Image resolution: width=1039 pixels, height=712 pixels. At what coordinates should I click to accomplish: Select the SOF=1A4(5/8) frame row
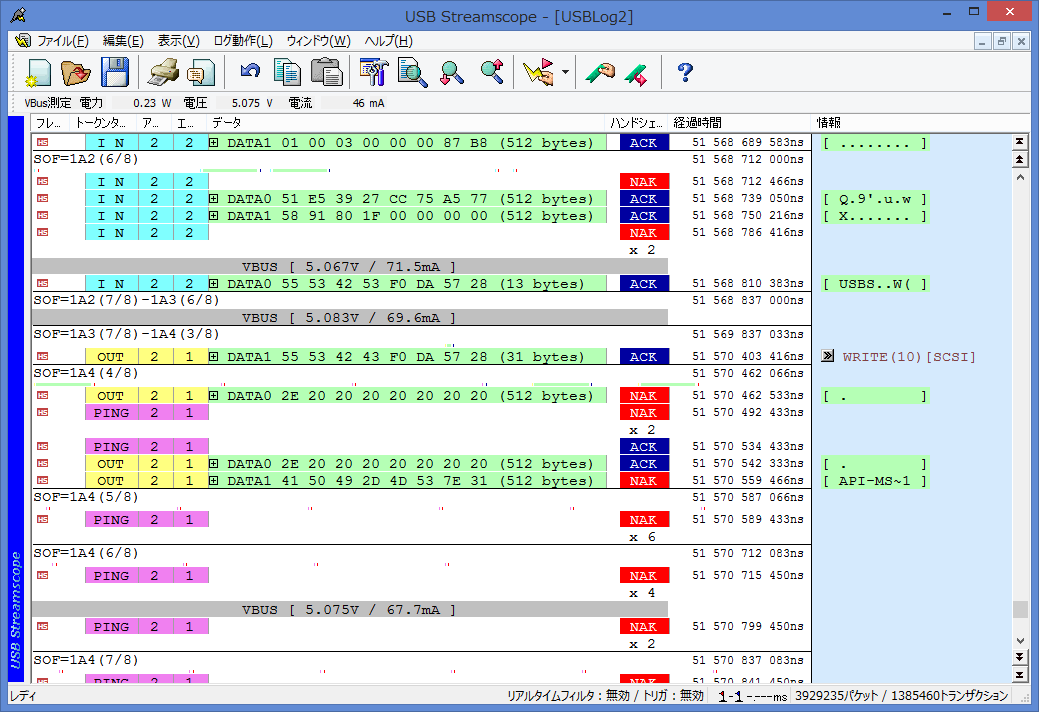[x=421, y=497]
